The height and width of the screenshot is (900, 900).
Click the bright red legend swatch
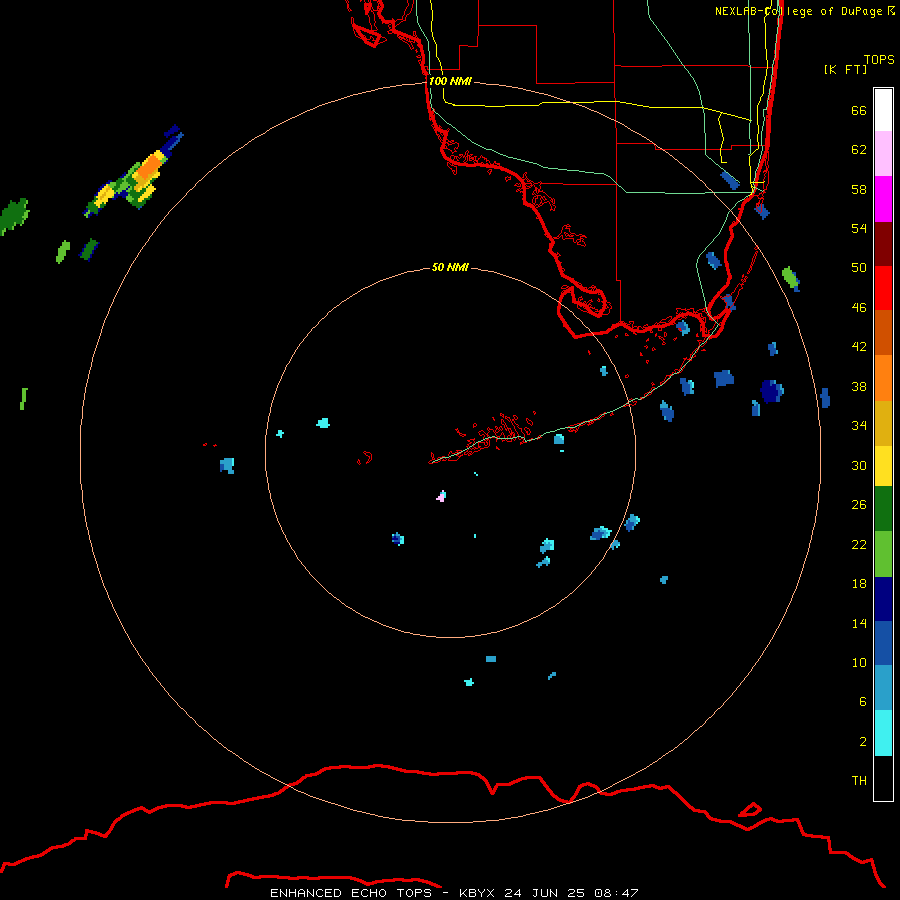[x=883, y=288]
